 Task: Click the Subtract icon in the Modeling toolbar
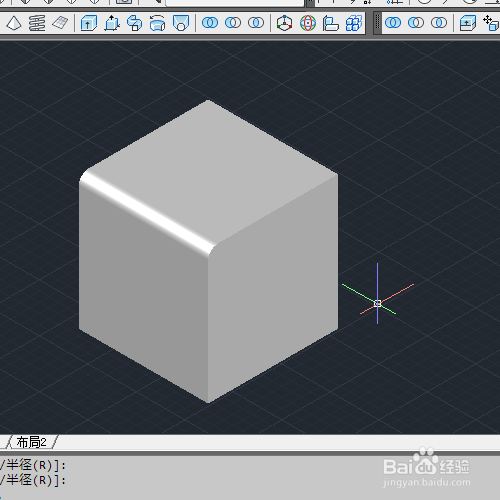coord(233,23)
